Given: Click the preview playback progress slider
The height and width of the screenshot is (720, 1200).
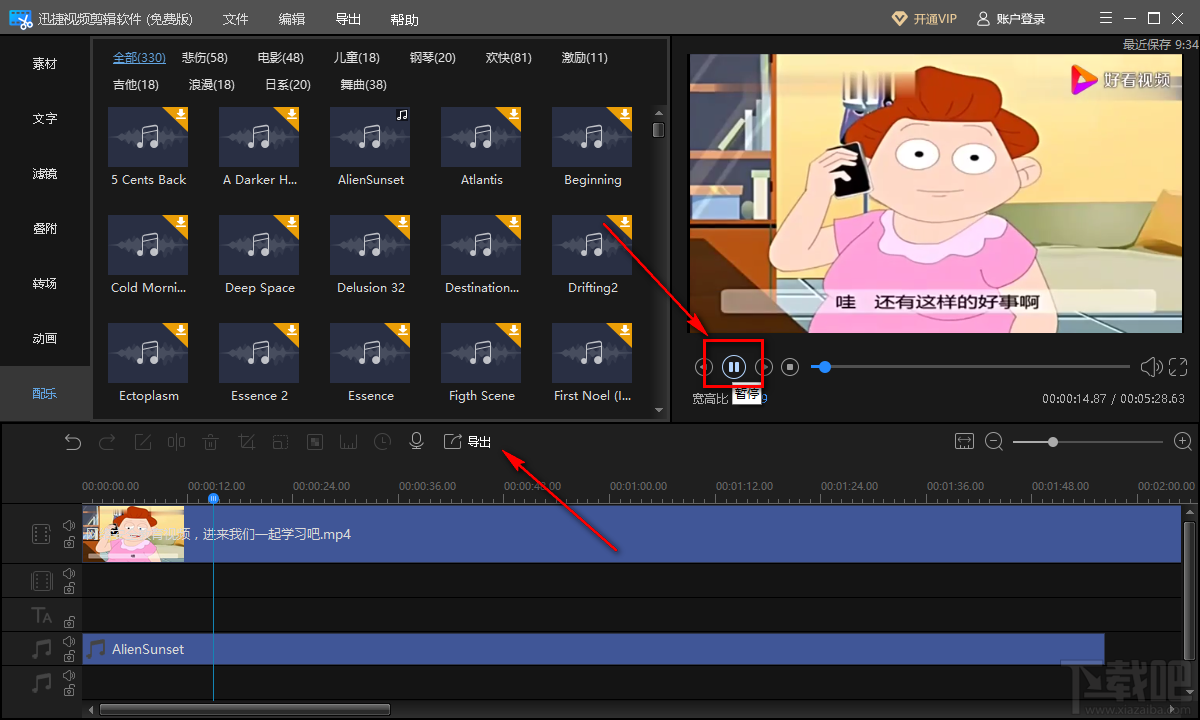Looking at the screenshot, I should click(x=970, y=367).
